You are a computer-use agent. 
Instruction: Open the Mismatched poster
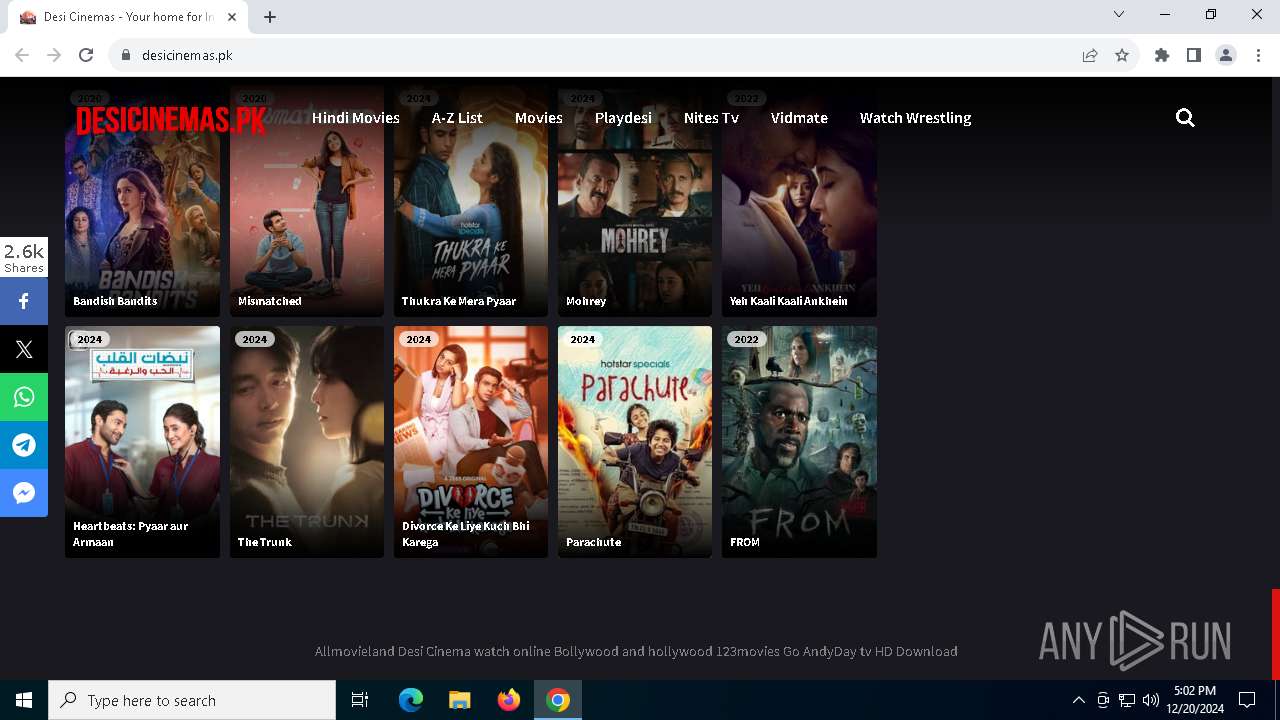(x=307, y=201)
